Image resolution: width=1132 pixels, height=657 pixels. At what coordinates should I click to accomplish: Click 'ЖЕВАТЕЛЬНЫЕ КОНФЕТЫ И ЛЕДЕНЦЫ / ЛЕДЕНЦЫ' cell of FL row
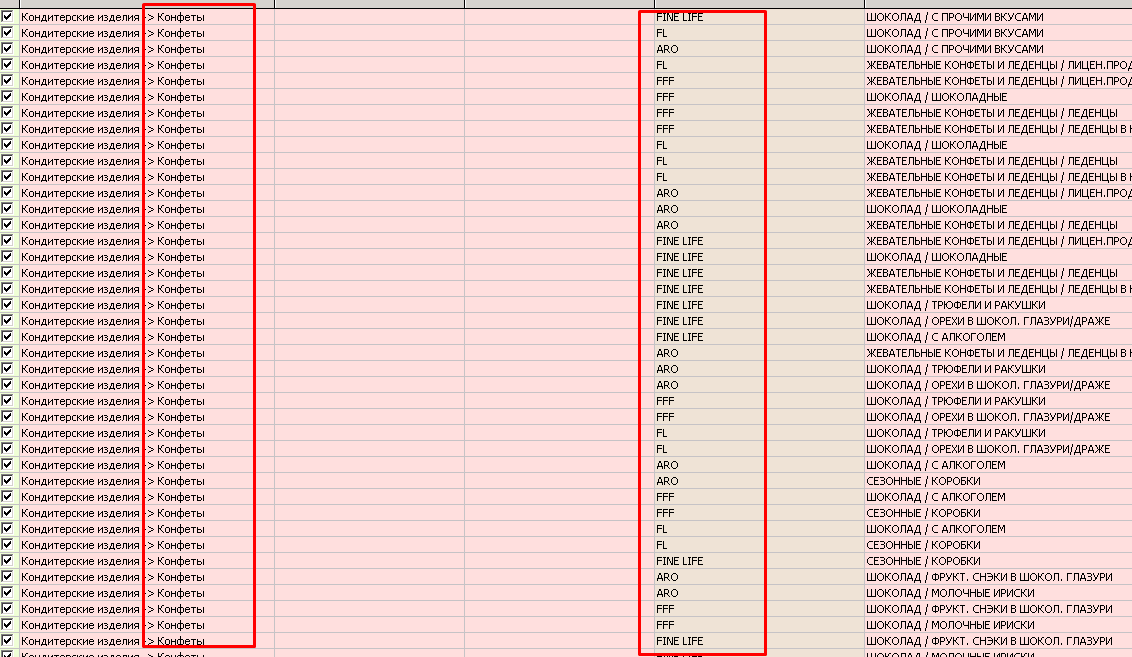pos(998,161)
